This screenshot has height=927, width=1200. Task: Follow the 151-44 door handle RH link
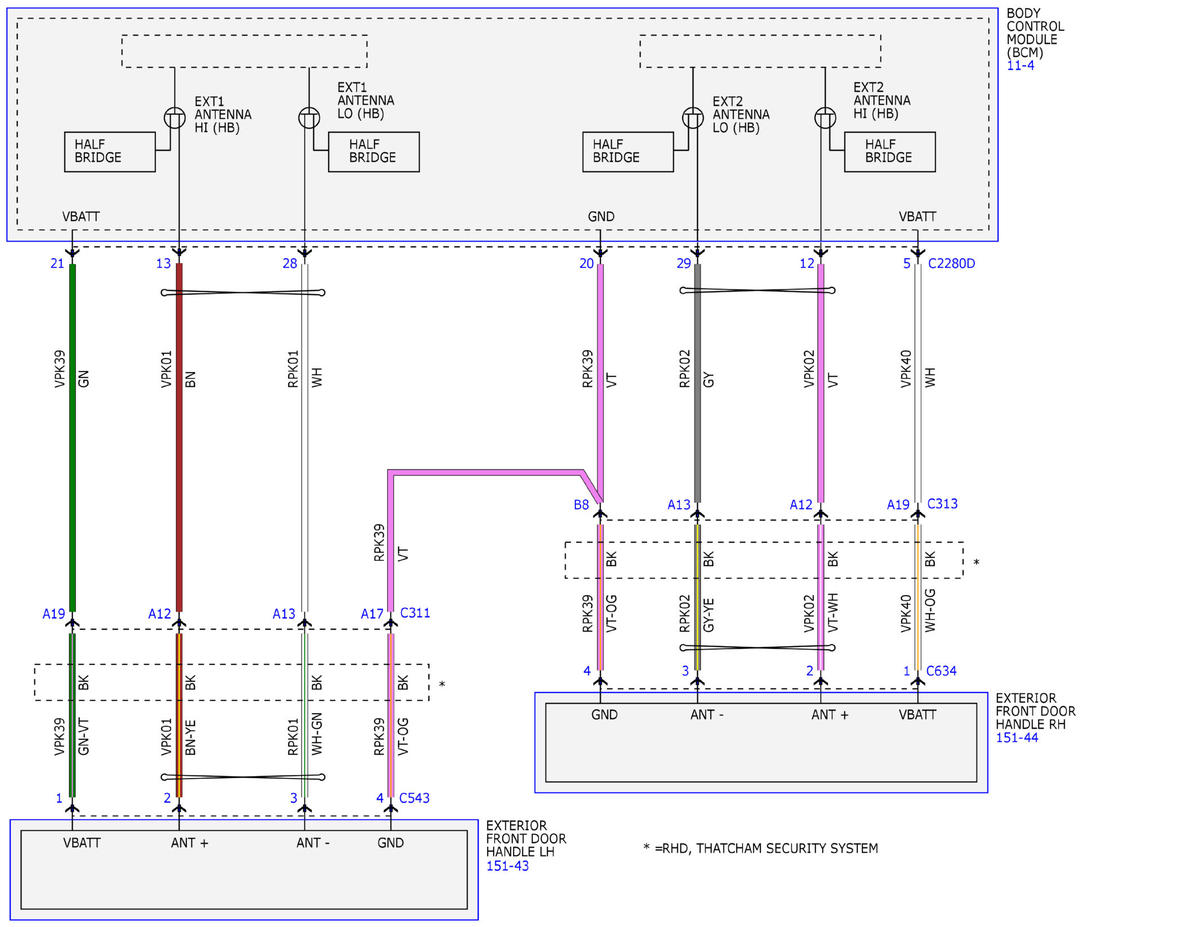coord(1018,737)
